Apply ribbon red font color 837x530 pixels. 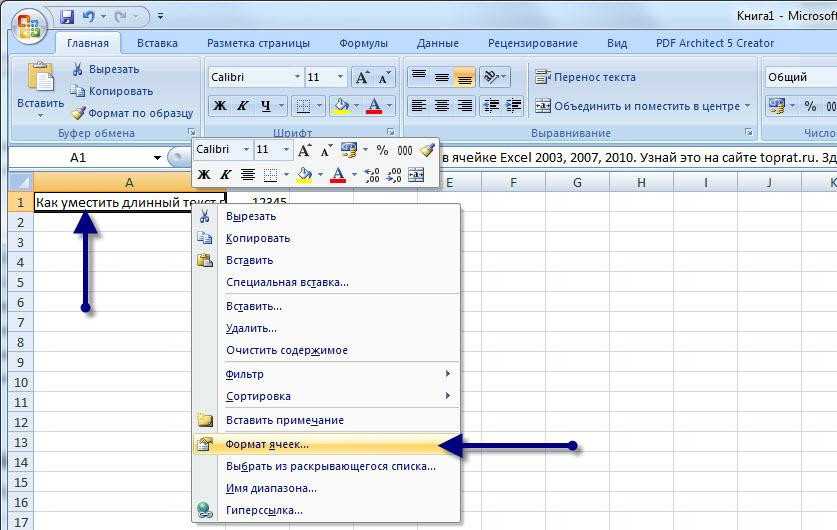tap(374, 106)
